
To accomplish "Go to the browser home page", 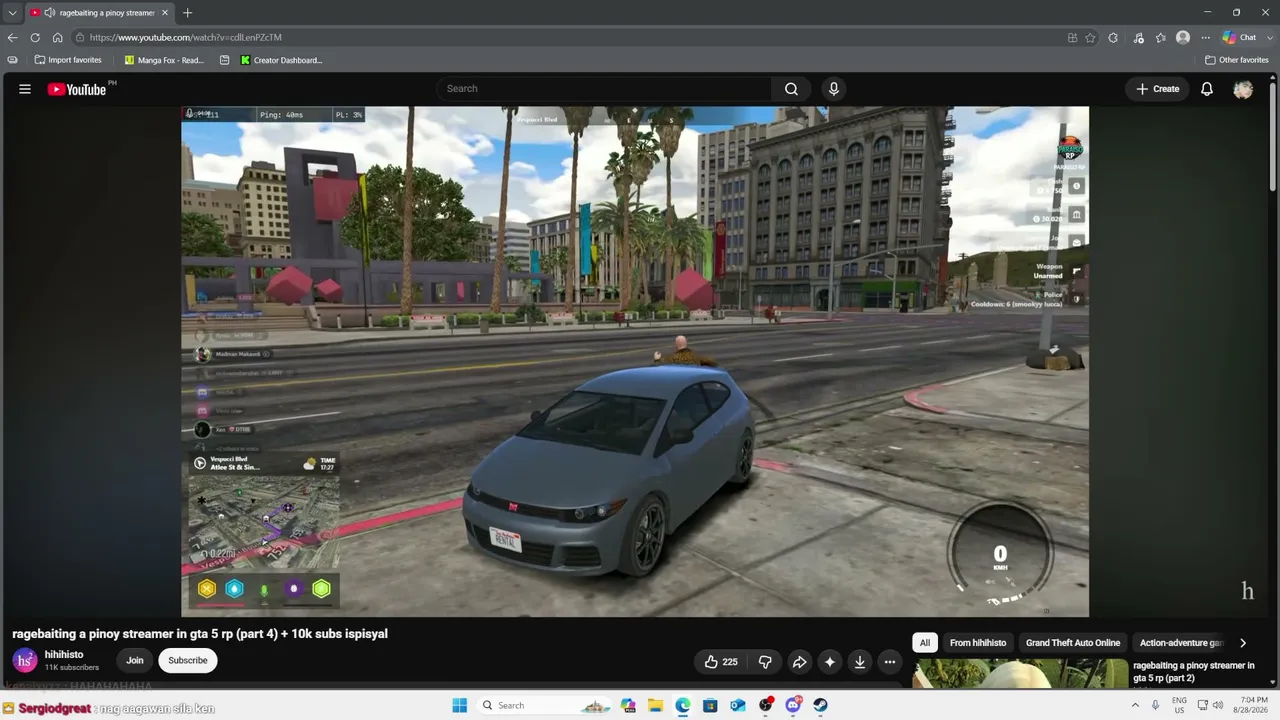I will click(57, 37).
